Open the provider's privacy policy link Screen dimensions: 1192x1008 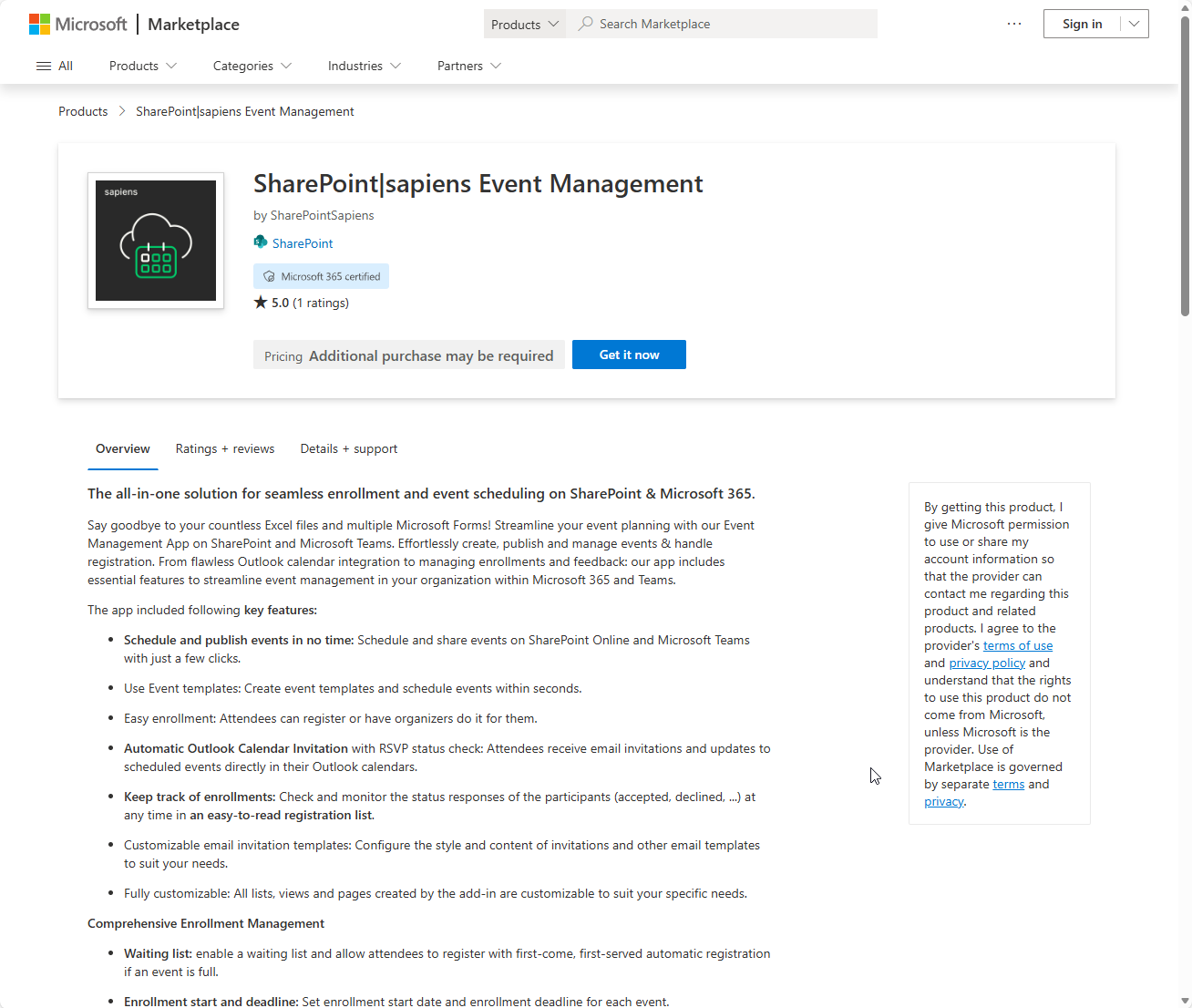point(986,663)
